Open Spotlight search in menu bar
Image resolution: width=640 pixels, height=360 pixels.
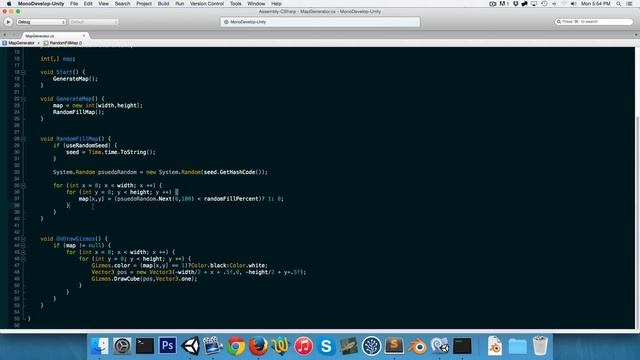coord(619,4)
